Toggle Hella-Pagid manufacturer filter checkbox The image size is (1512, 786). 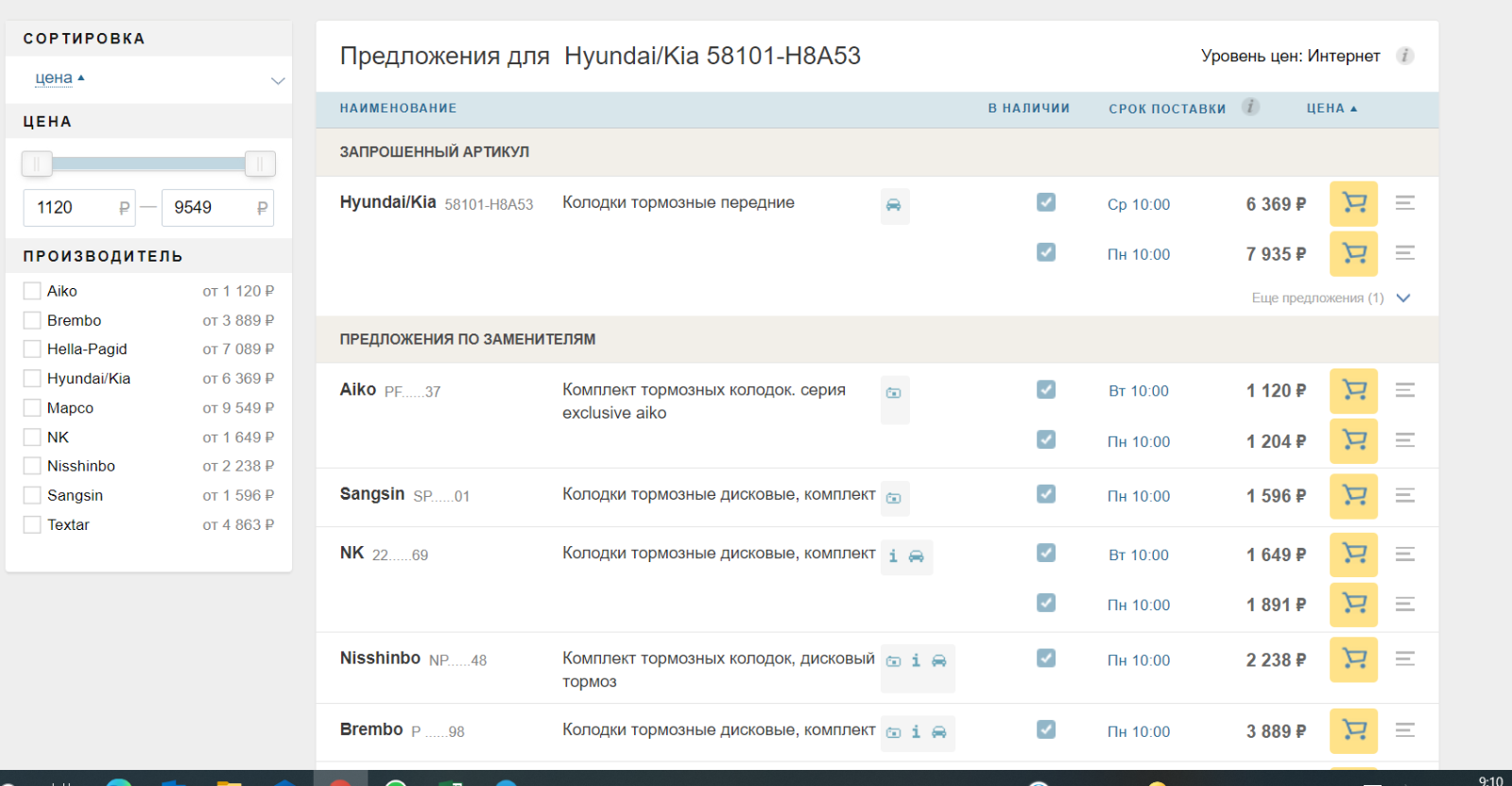click(32, 349)
